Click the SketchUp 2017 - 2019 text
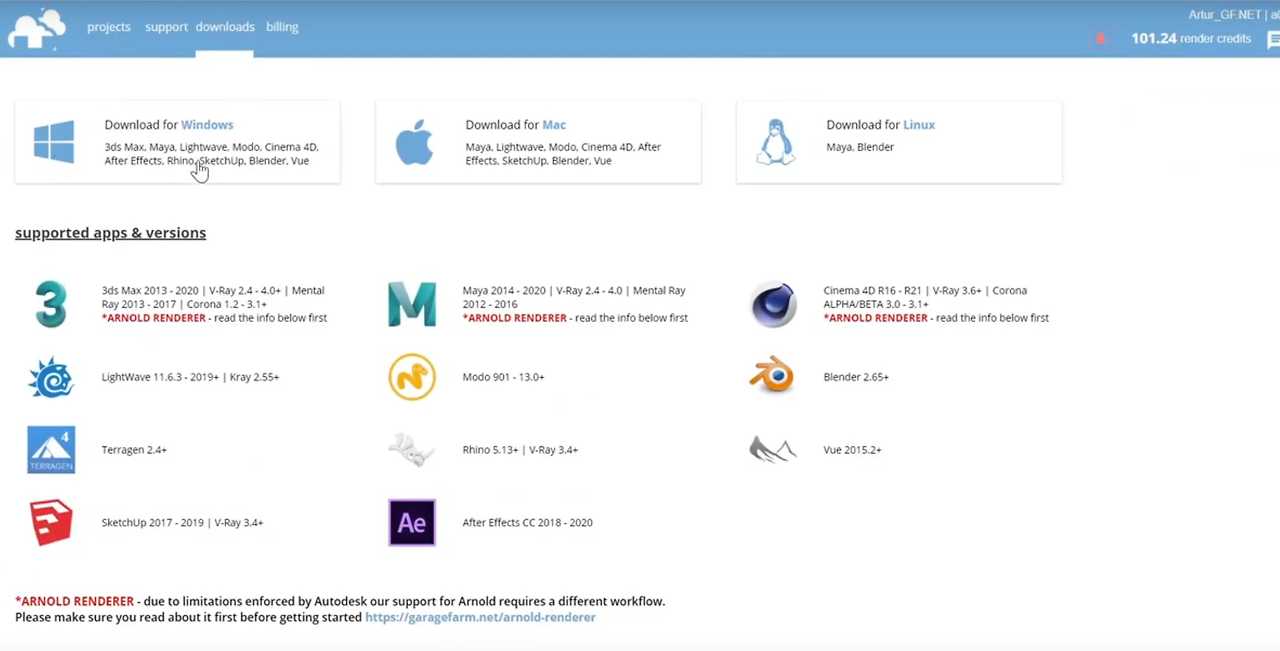 (x=182, y=522)
